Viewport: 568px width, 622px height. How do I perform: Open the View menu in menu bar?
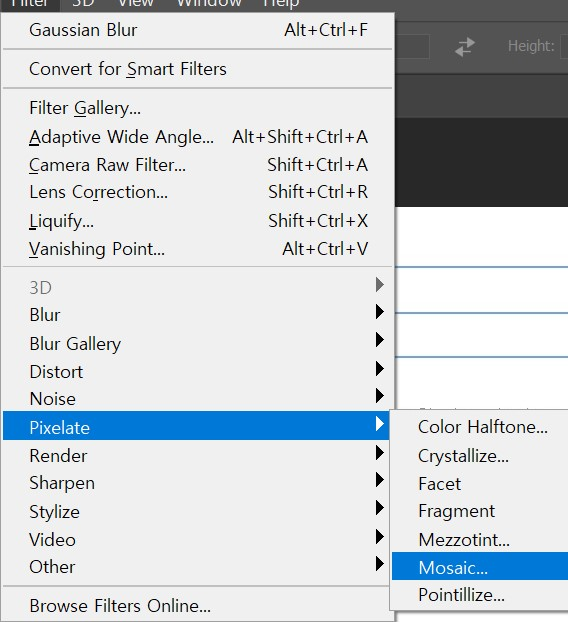136,3
